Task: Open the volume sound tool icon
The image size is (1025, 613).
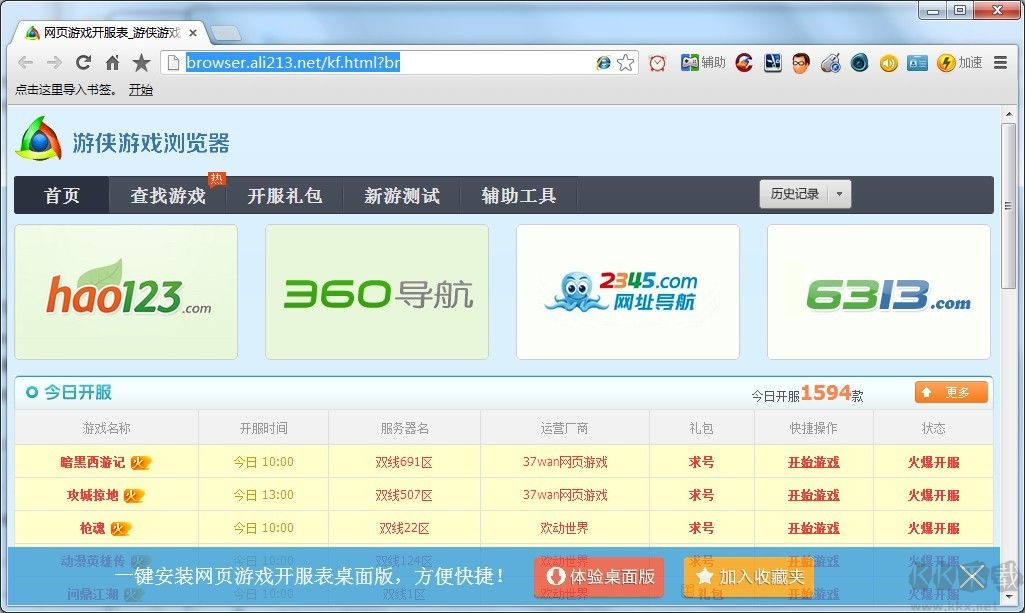Action: click(x=889, y=62)
